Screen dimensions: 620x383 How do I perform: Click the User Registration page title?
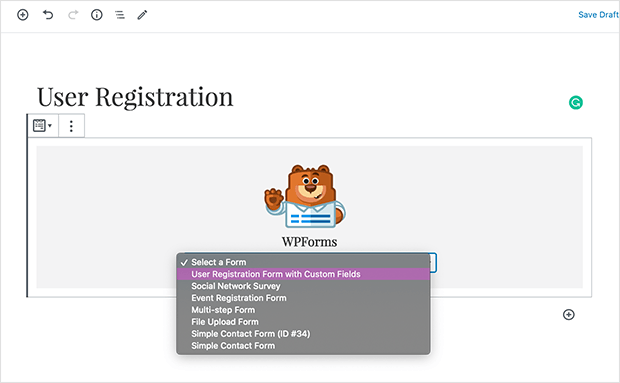[x=135, y=97]
